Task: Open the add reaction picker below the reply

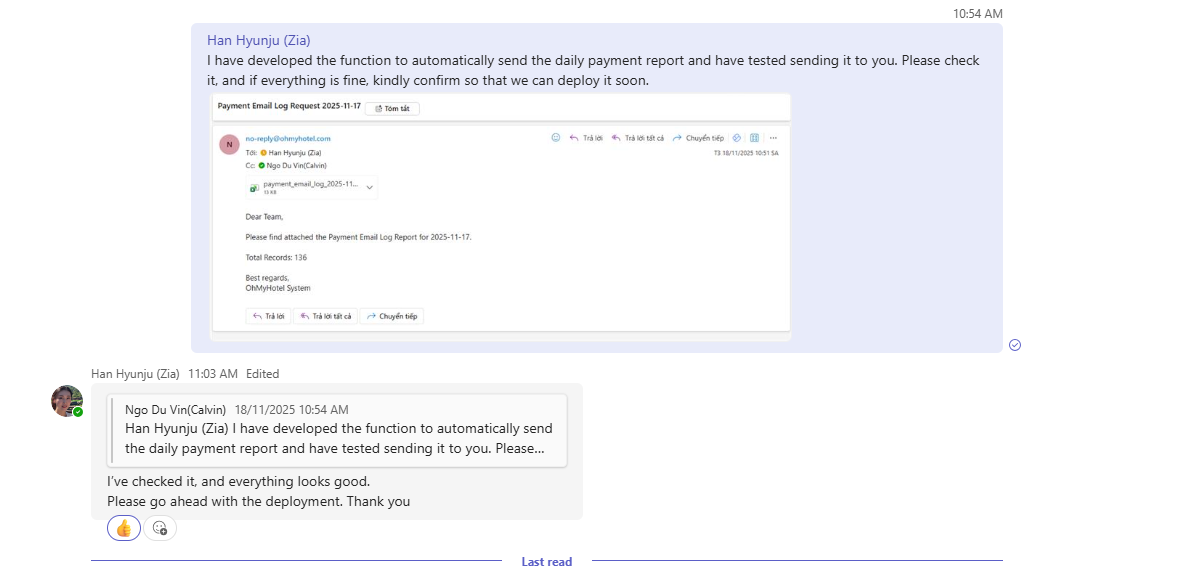Action: (160, 528)
